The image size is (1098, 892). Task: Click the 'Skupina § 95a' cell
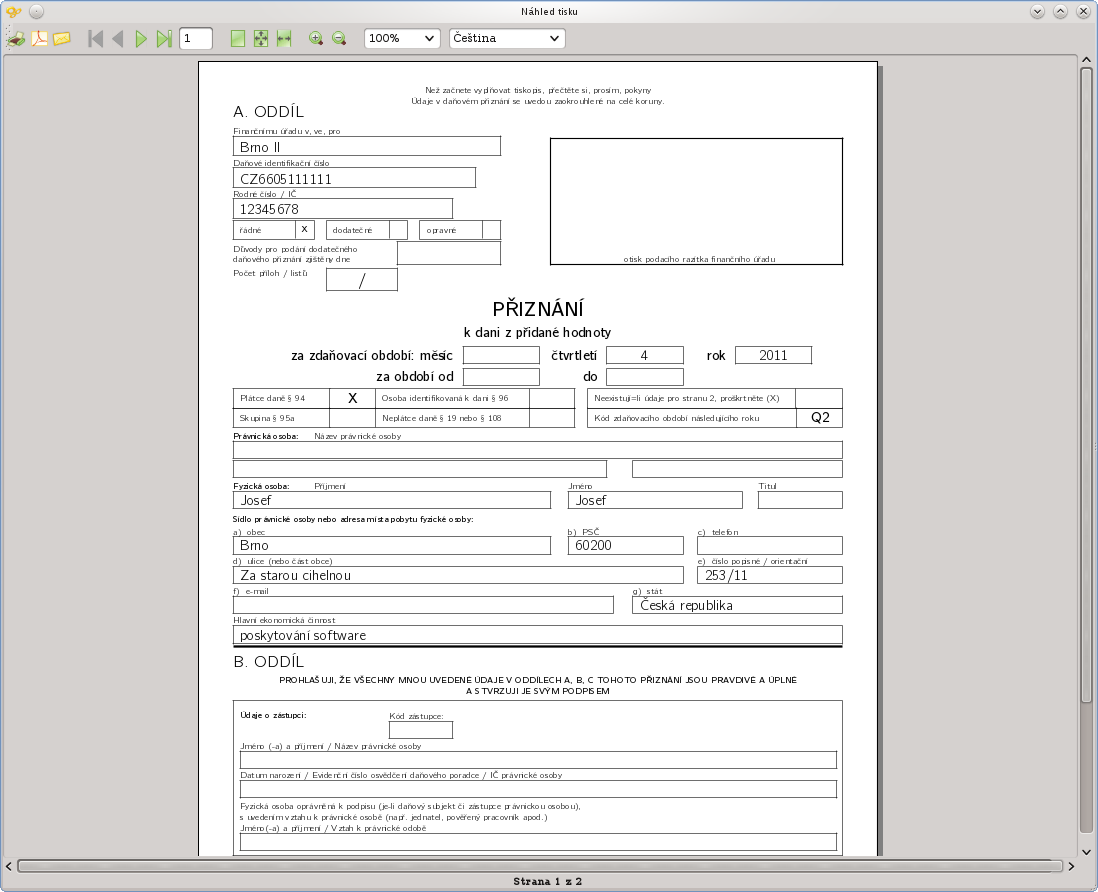(x=281, y=418)
